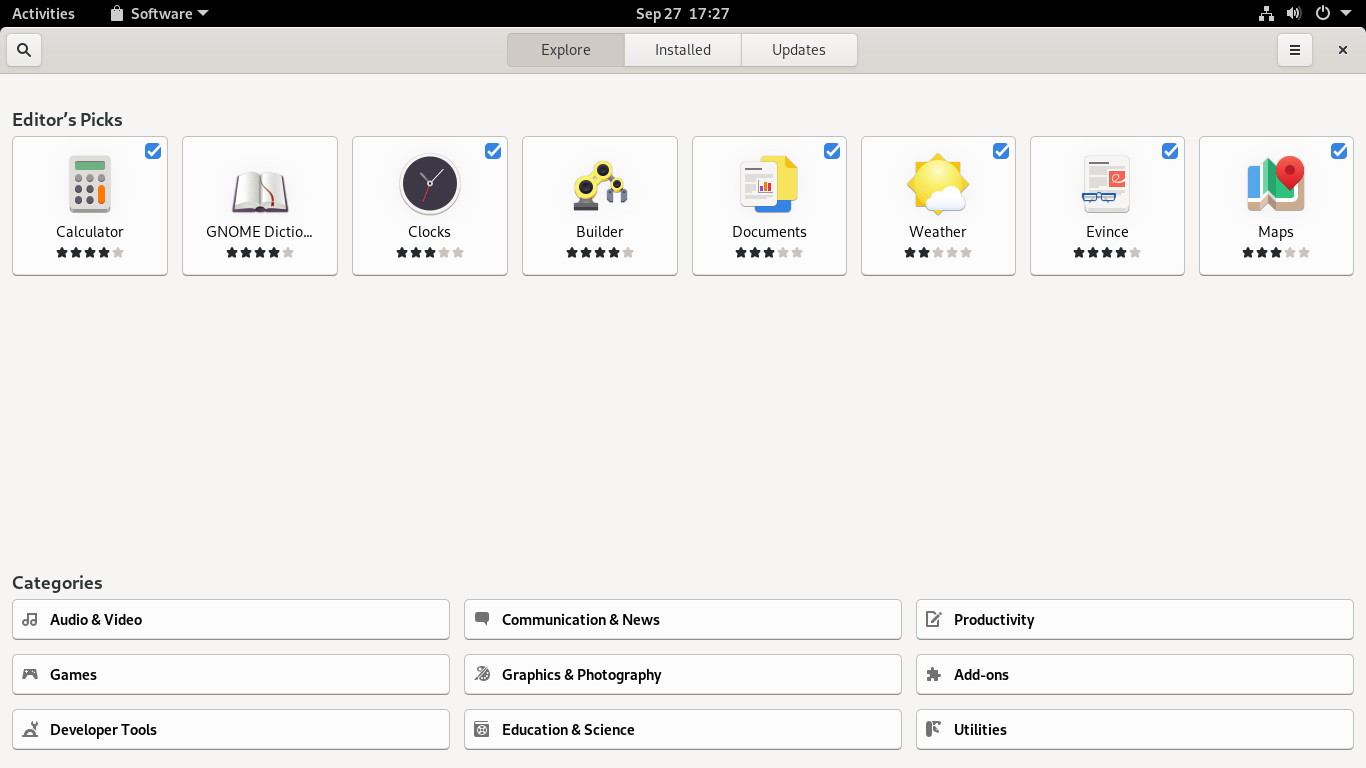Click the "Documents" app name label
1366x768 pixels.
769,232
